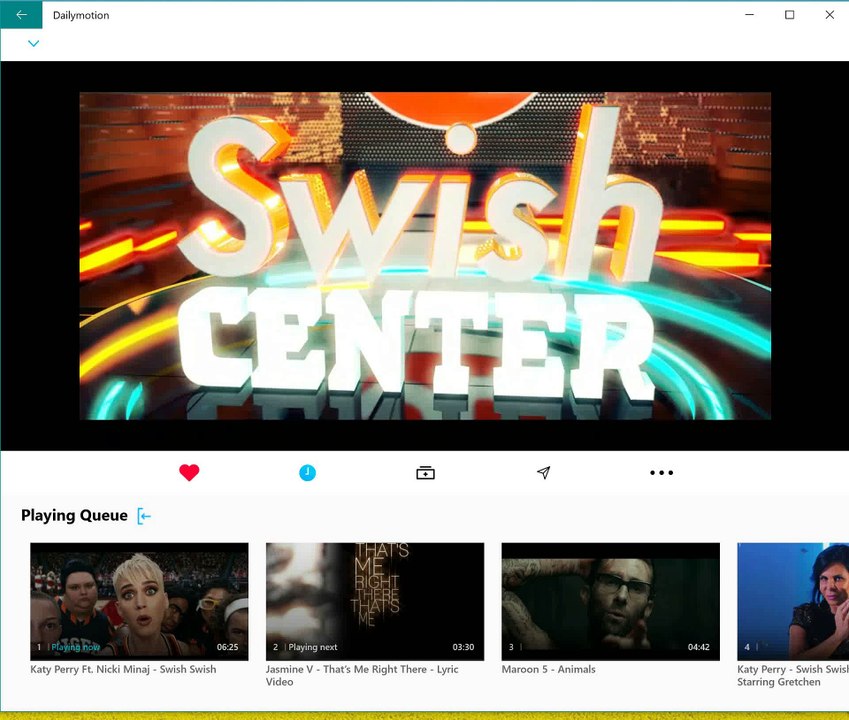Collapse the player with the down chevron
This screenshot has width=849, height=720.
[x=34, y=43]
